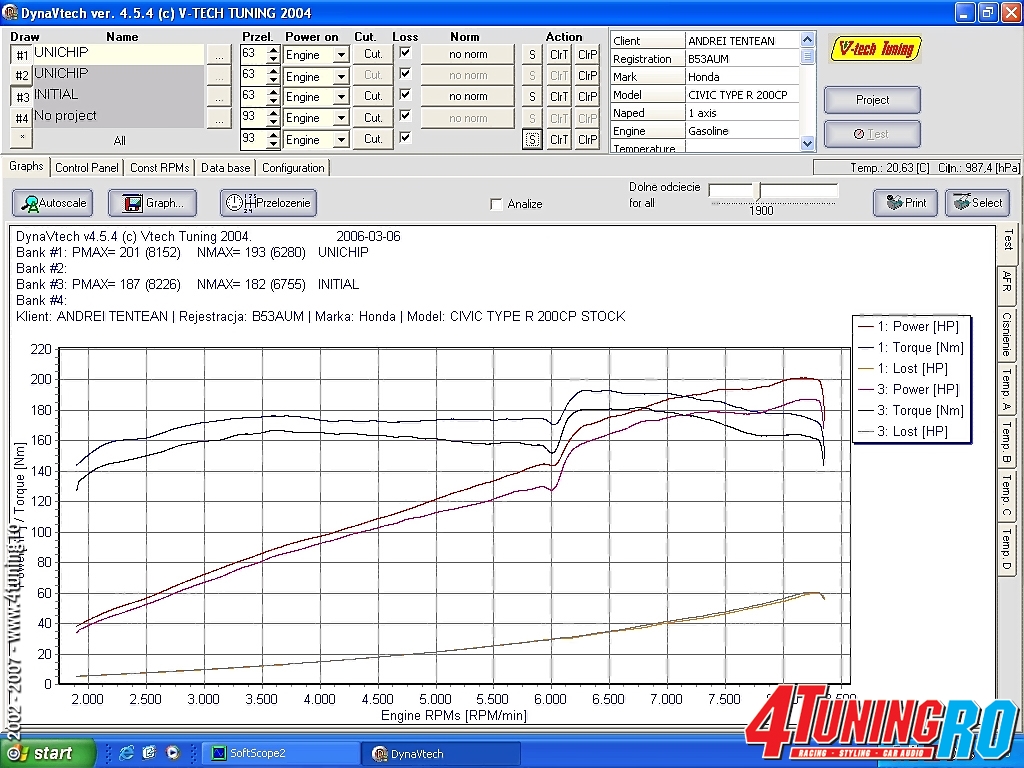The width and height of the screenshot is (1024, 768).
Task: Click the Project button
Action: tap(872, 100)
